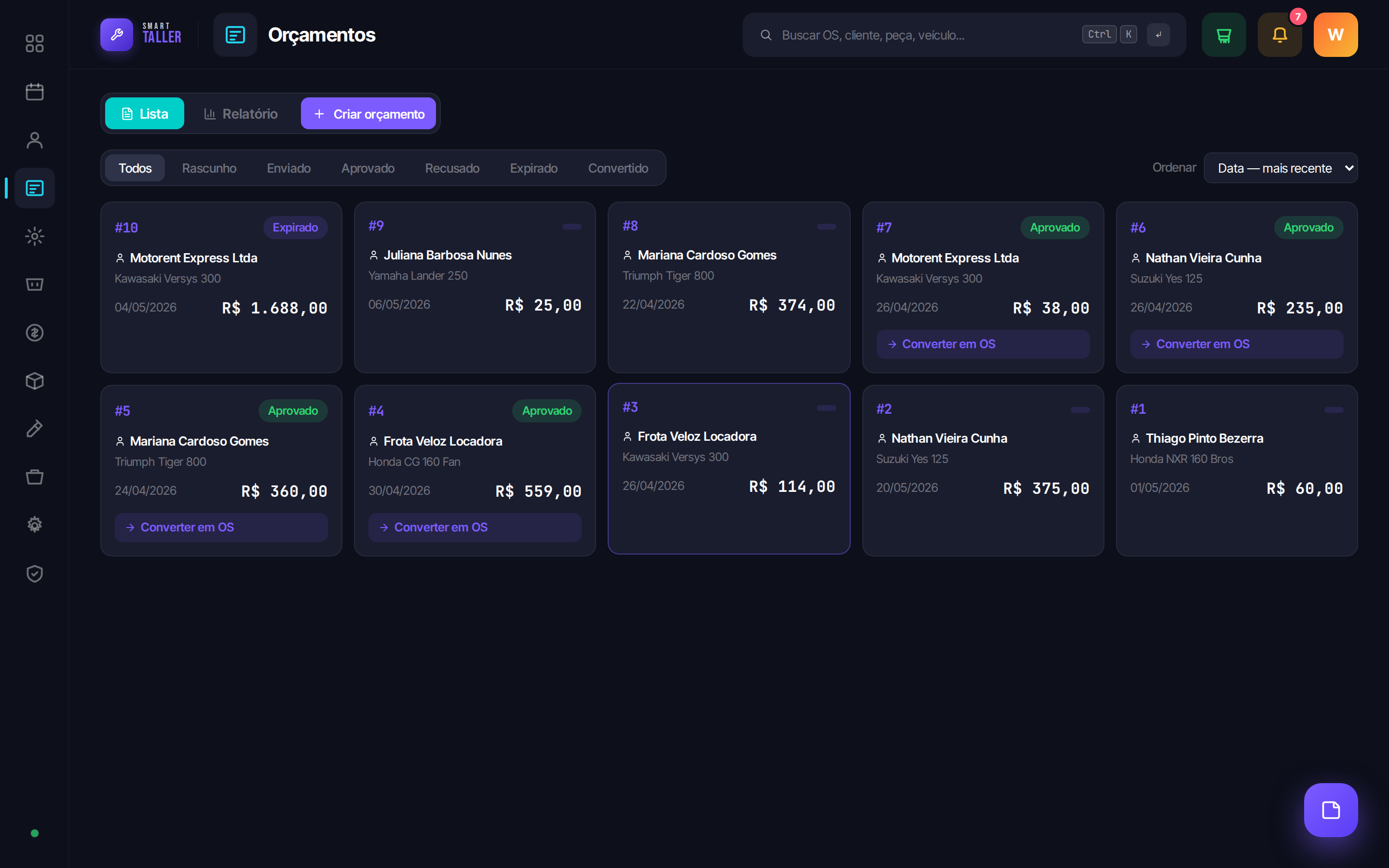The width and height of the screenshot is (1389, 868).
Task: Open the shield check icon in sidebar
Action: 34,573
